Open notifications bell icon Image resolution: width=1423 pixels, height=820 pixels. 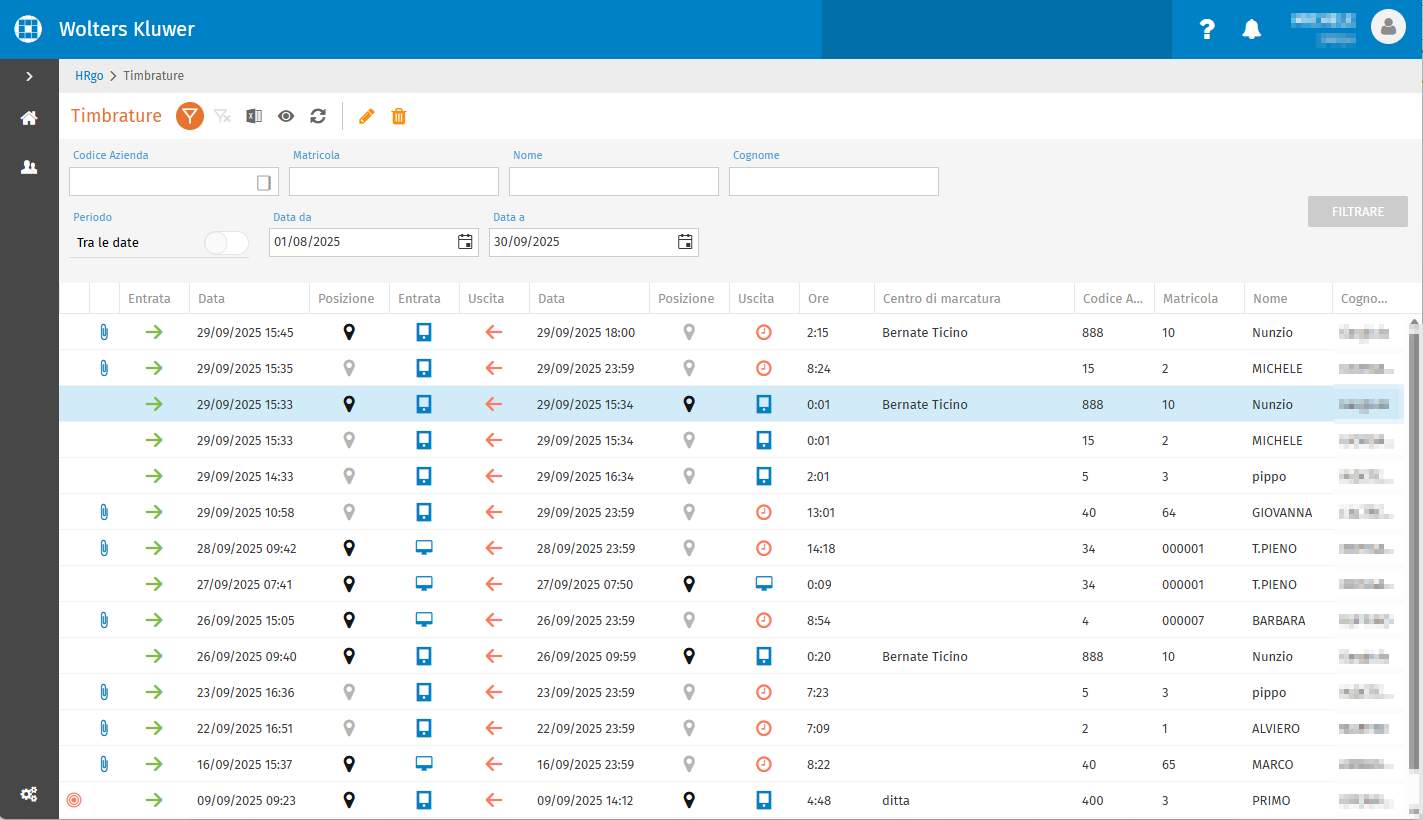[x=1251, y=29]
